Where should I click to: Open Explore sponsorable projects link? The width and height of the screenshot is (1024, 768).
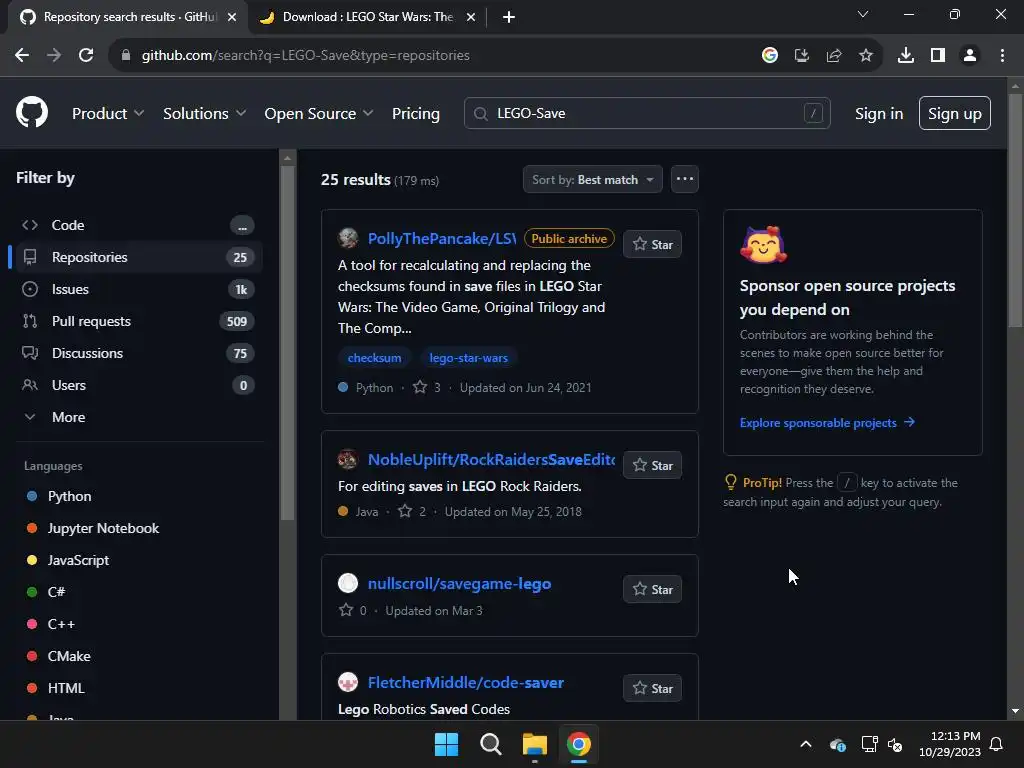coord(827,423)
